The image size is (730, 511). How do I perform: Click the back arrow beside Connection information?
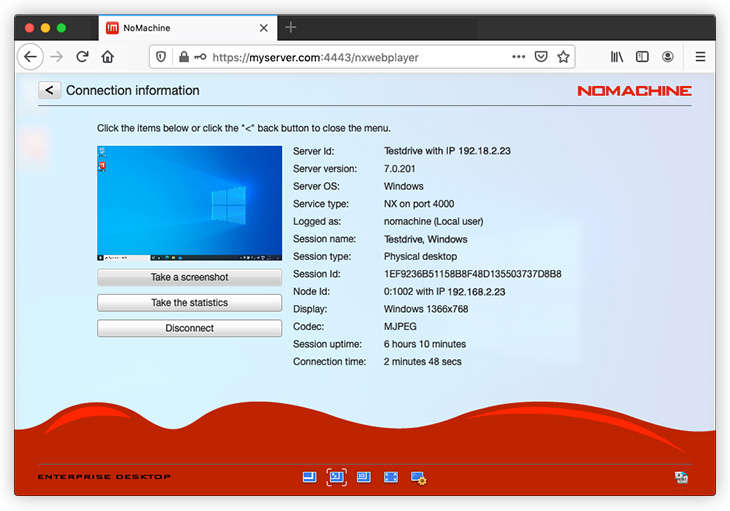click(49, 90)
